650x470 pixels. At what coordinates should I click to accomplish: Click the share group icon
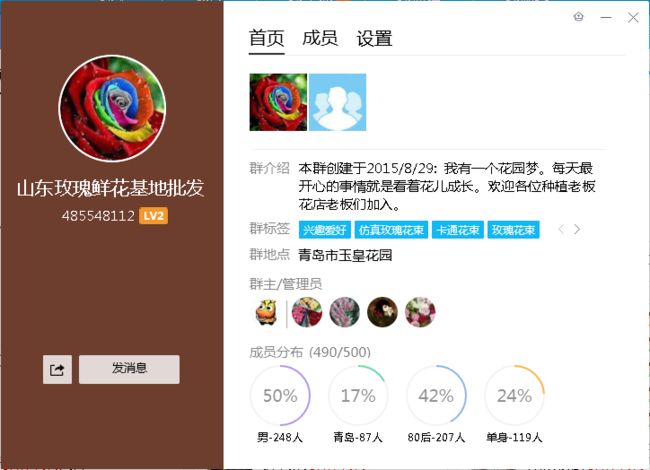pos(57,369)
